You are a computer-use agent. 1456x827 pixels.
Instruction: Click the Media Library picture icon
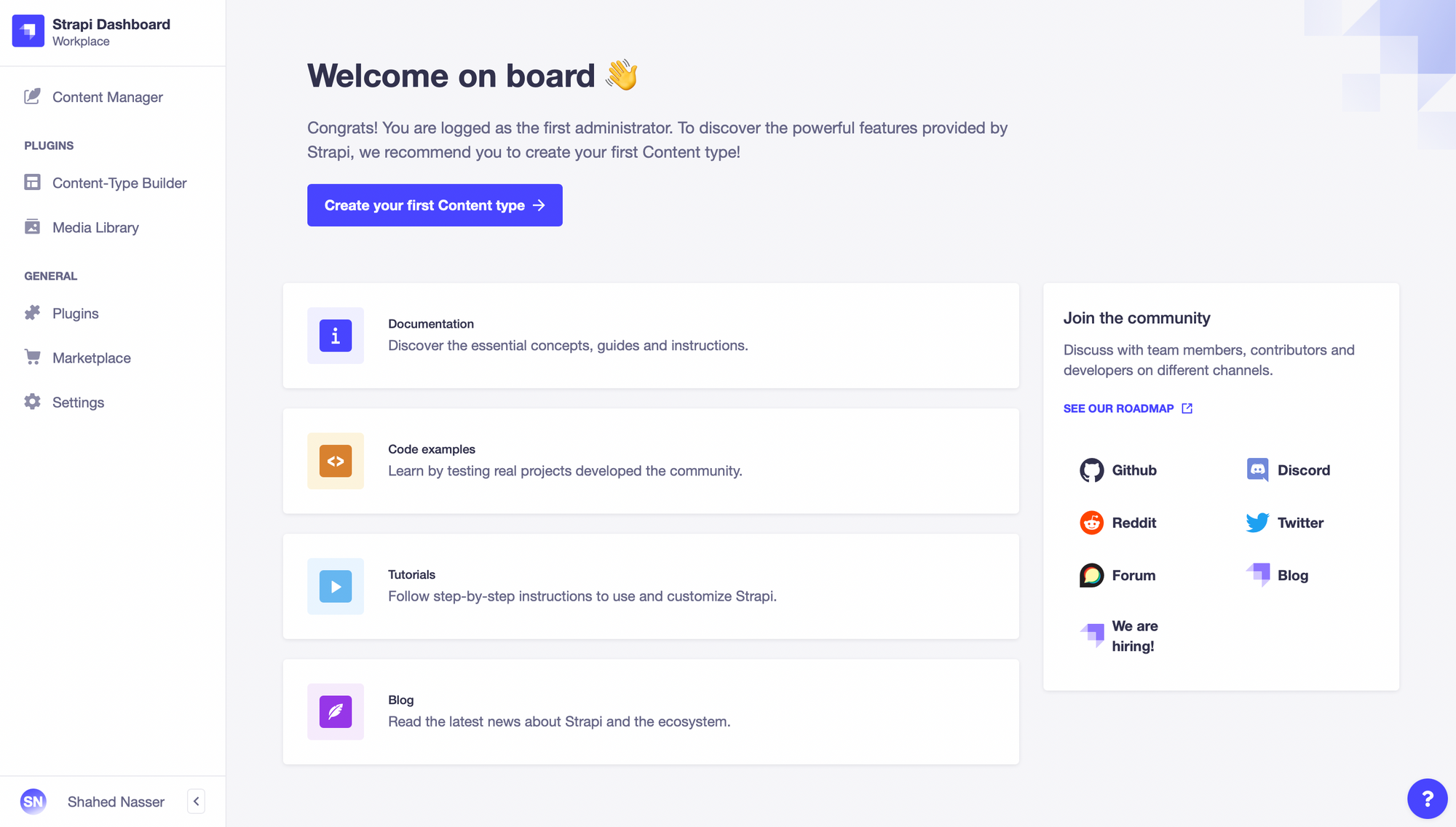[x=32, y=226]
